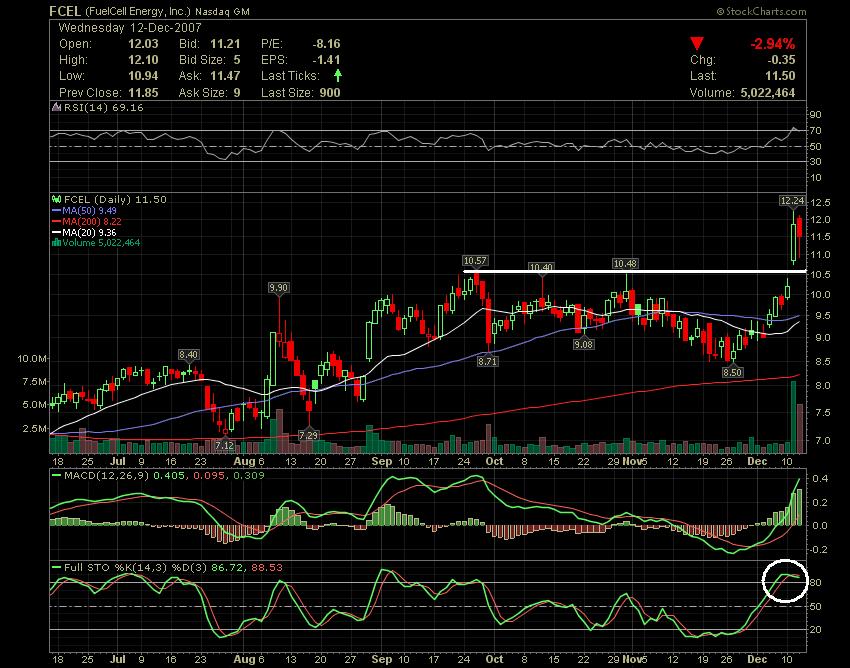Click the MA(50) 9.49 legend entry

tap(89, 210)
